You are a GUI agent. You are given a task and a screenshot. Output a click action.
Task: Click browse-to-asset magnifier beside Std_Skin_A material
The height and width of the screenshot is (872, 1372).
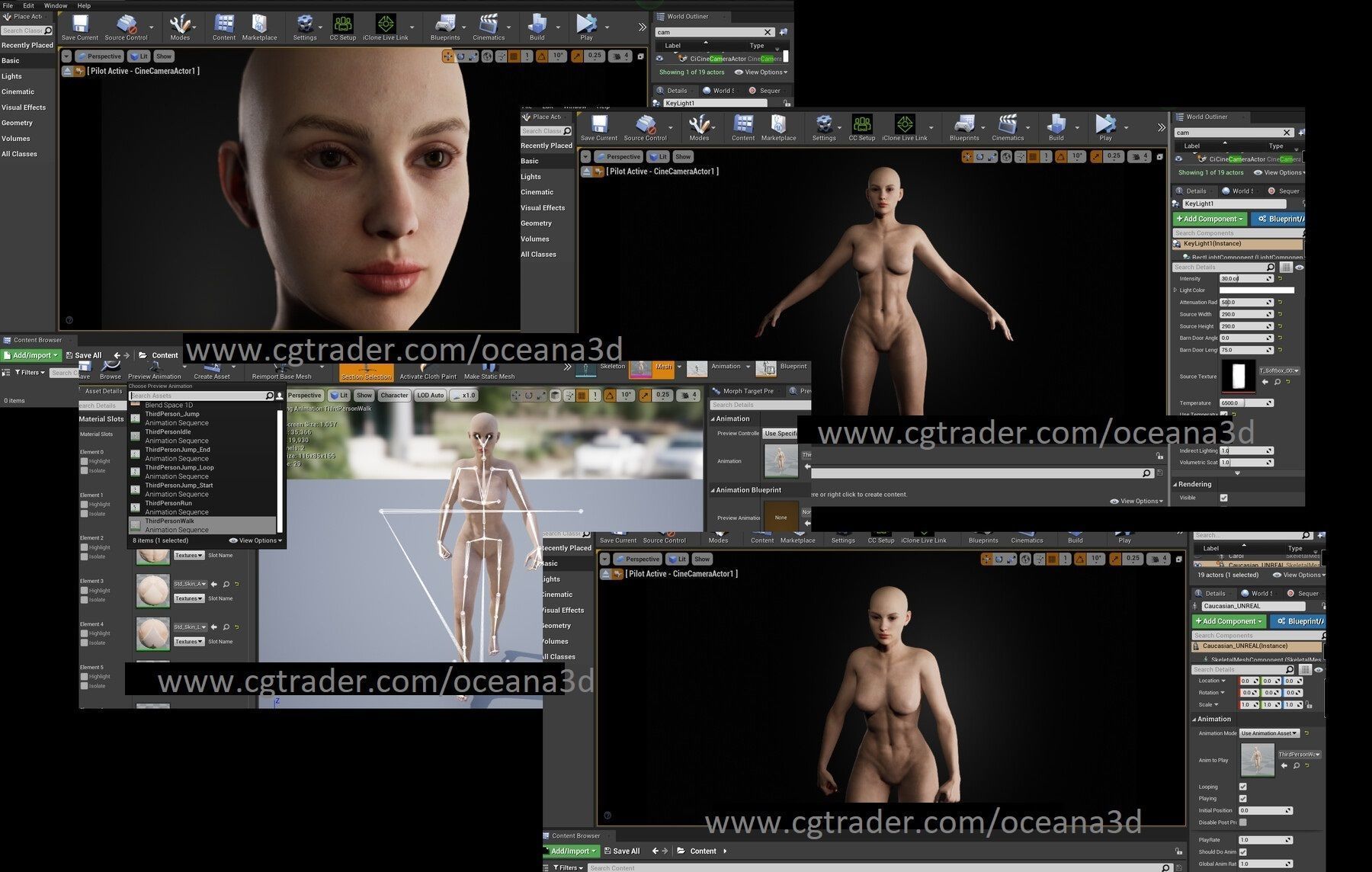click(226, 584)
